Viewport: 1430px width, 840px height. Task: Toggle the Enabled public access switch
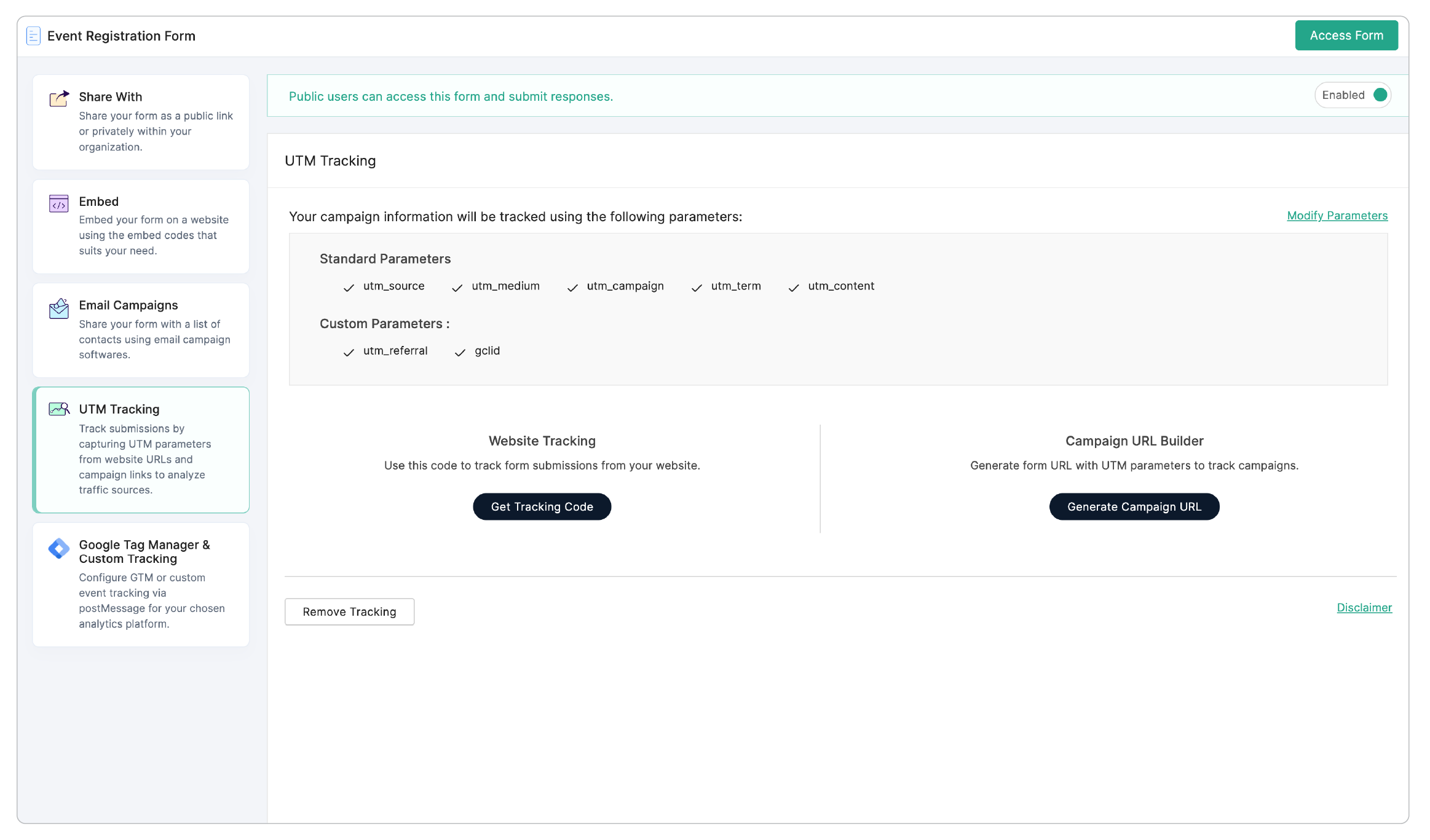(x=1380, y=95)
